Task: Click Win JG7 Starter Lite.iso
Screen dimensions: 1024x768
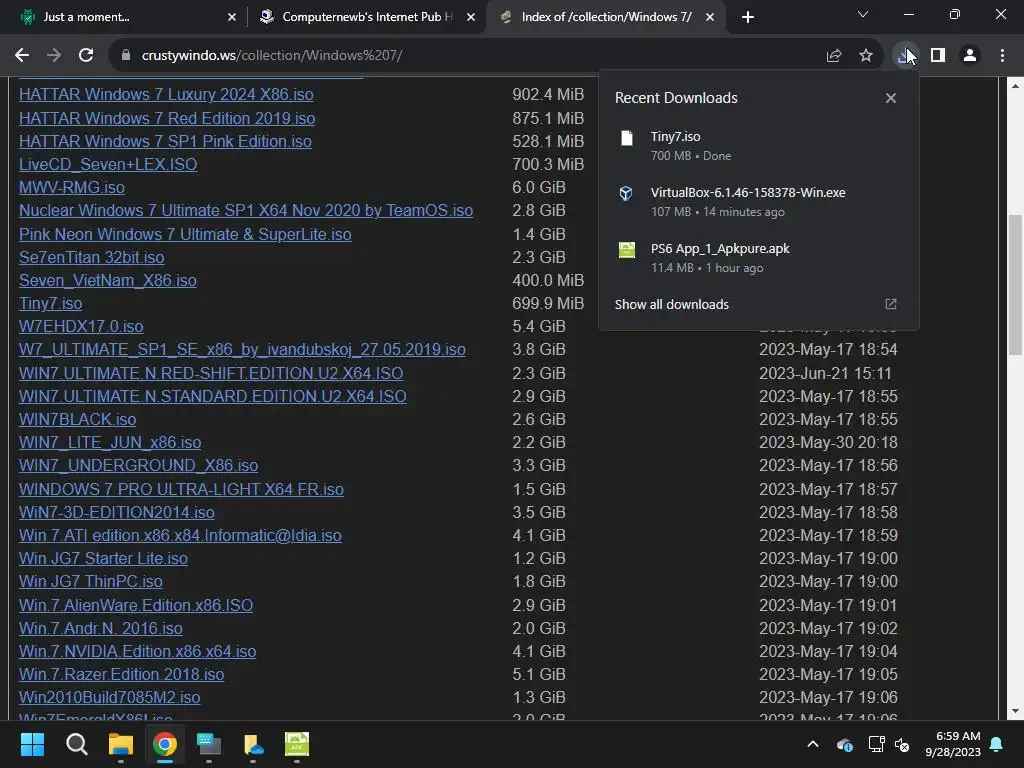Action: coord(103,558)
